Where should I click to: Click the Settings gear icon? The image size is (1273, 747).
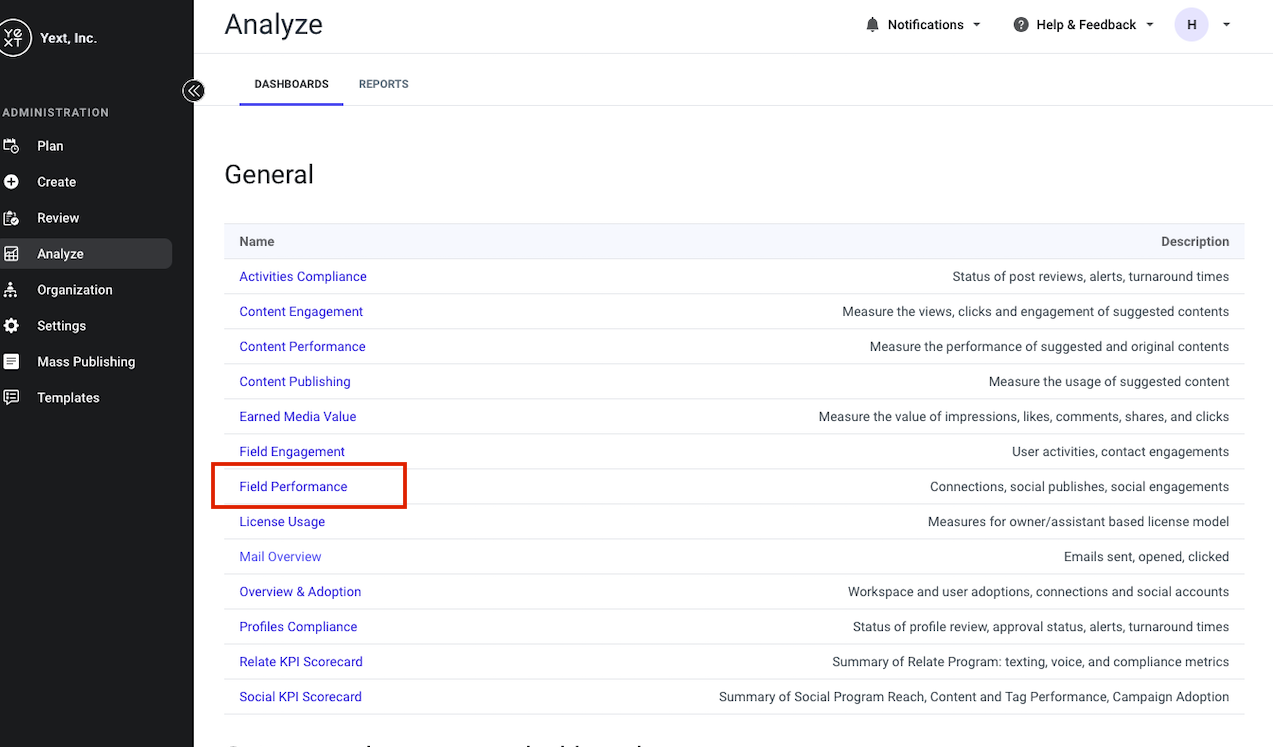click(11, 326)
